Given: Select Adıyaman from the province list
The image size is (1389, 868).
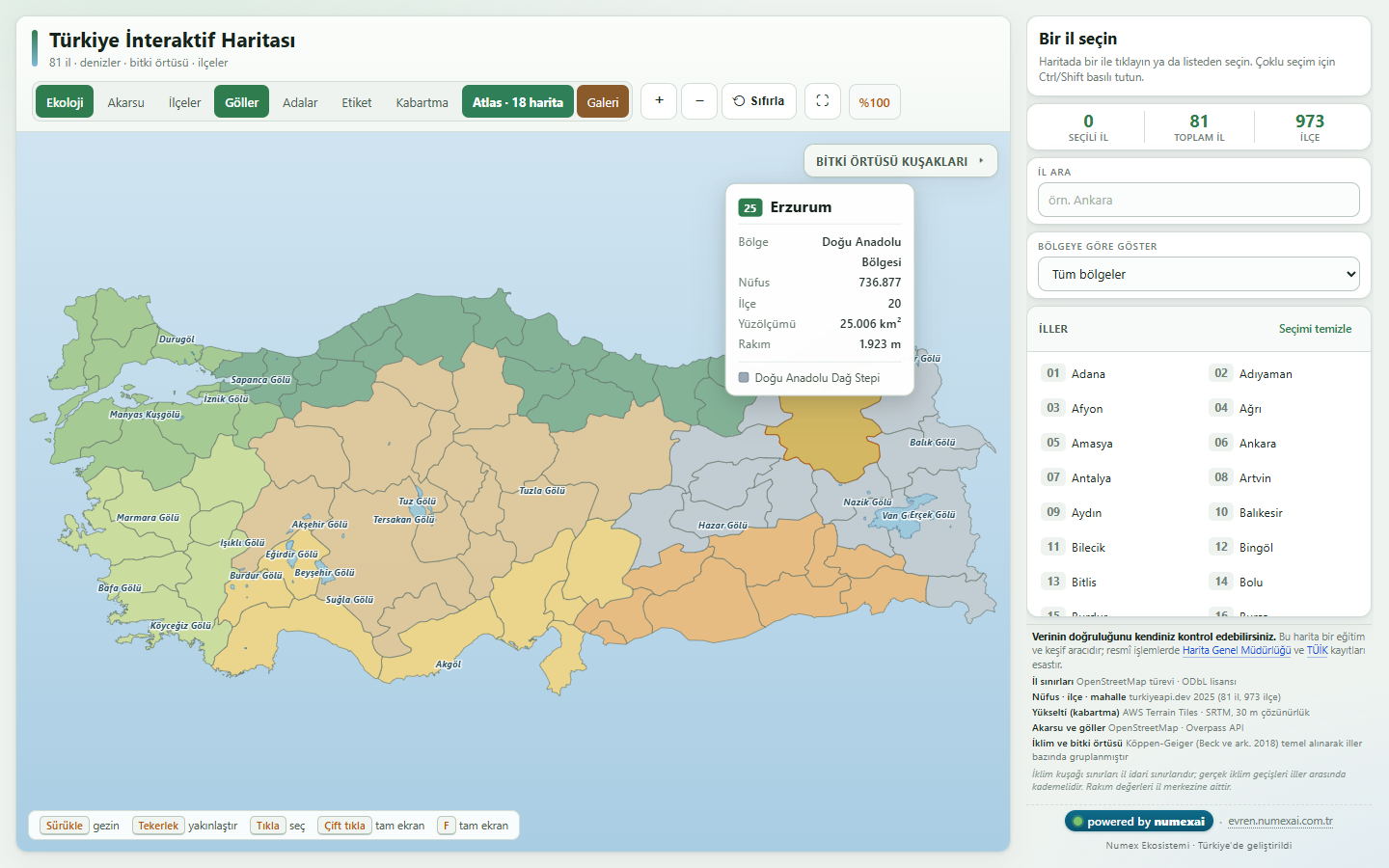Looking at the screenshot, I should tap(1285, 373).
